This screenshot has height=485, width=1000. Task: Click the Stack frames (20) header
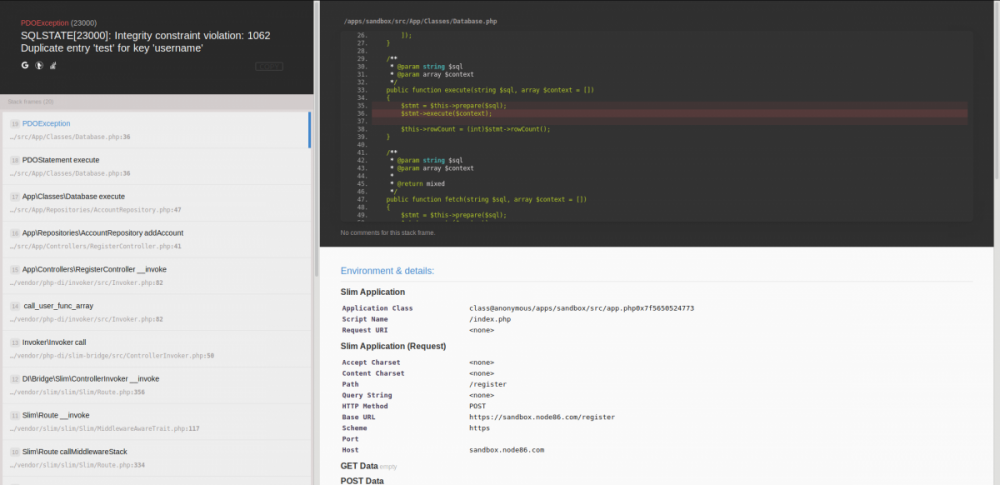click(x=32, y=102)
